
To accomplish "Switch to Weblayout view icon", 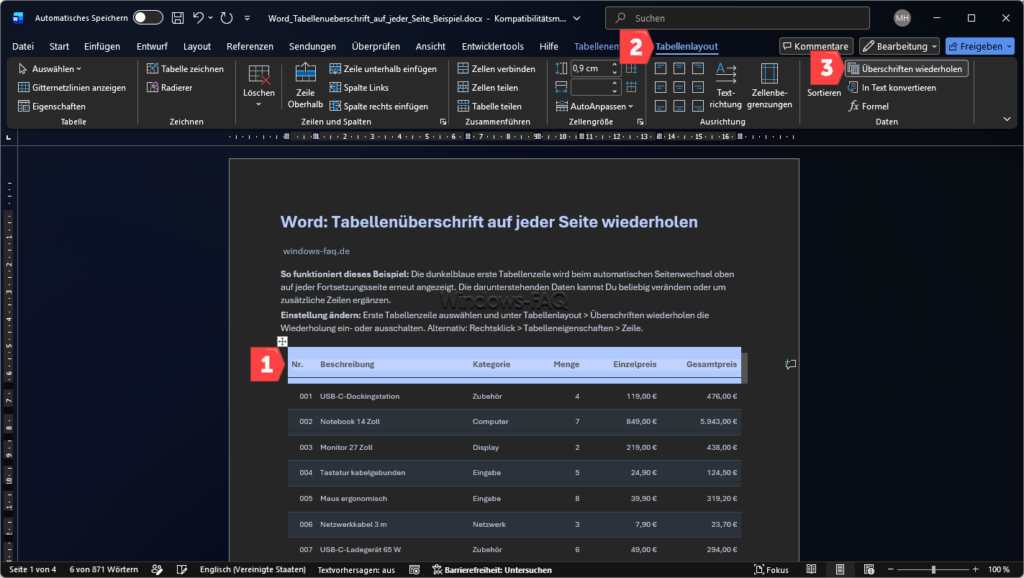I will coord(869,570).
